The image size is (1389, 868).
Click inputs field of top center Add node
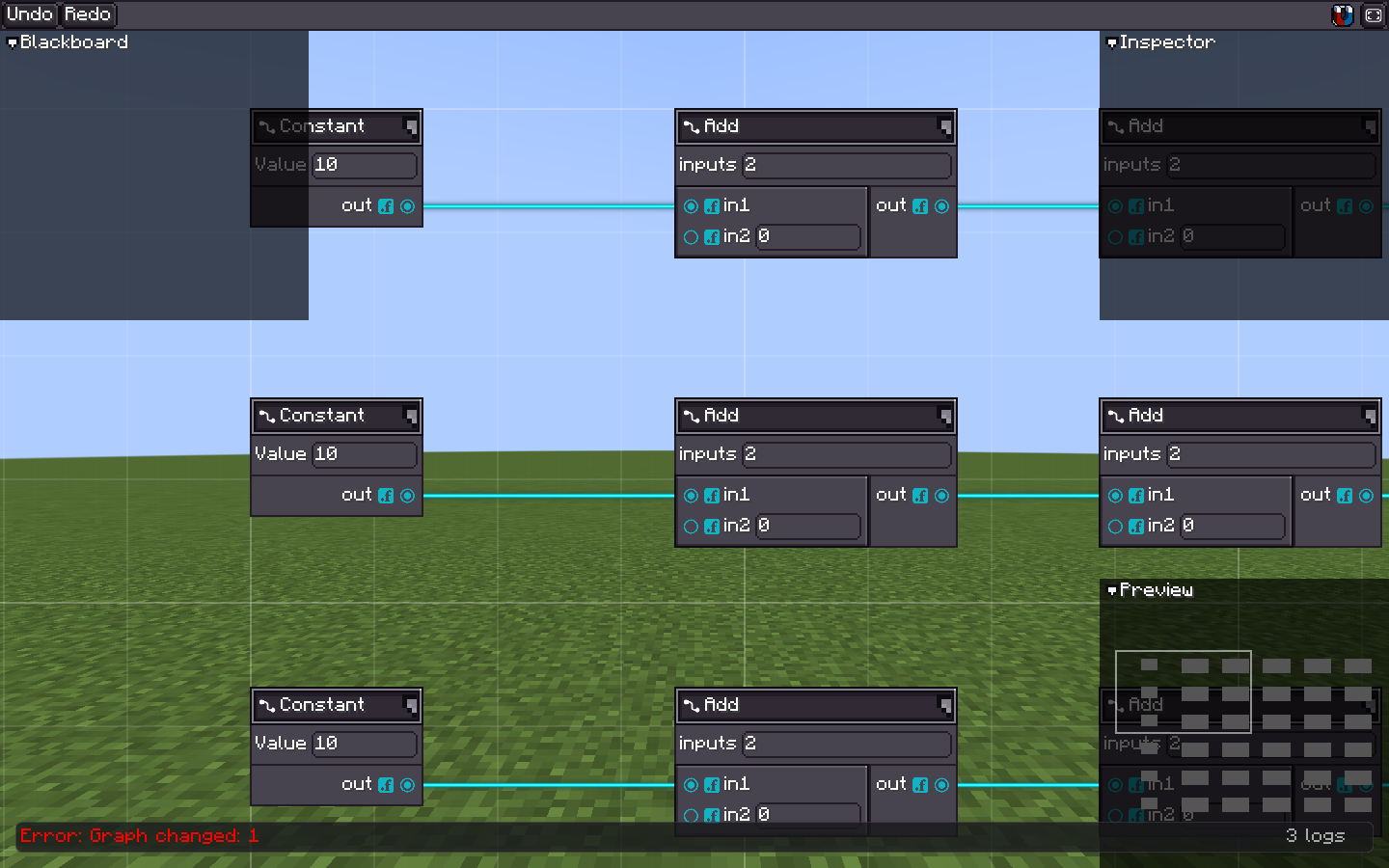(x=846, y=165)
